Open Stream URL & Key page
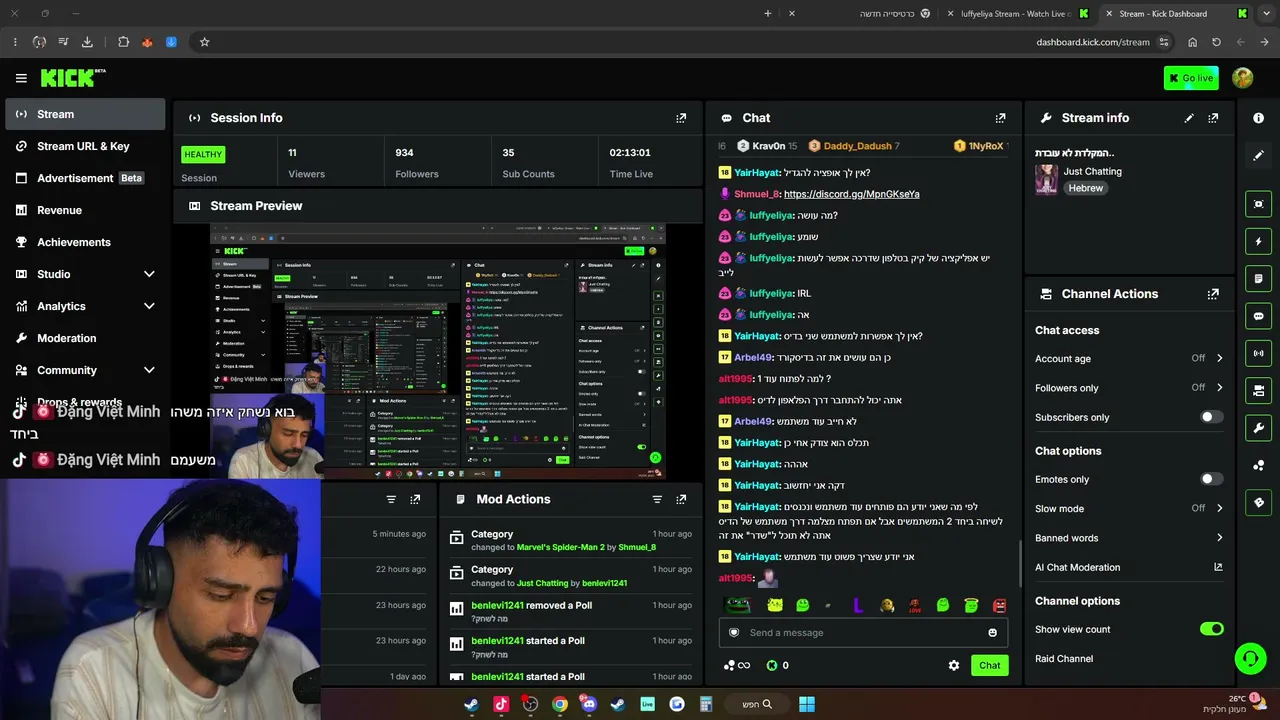The image size is (1280, 720). coord(85,146)
